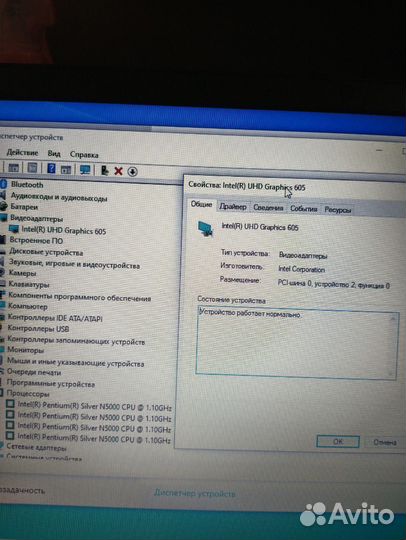Open the Действие menu

(x=22, y=152)
